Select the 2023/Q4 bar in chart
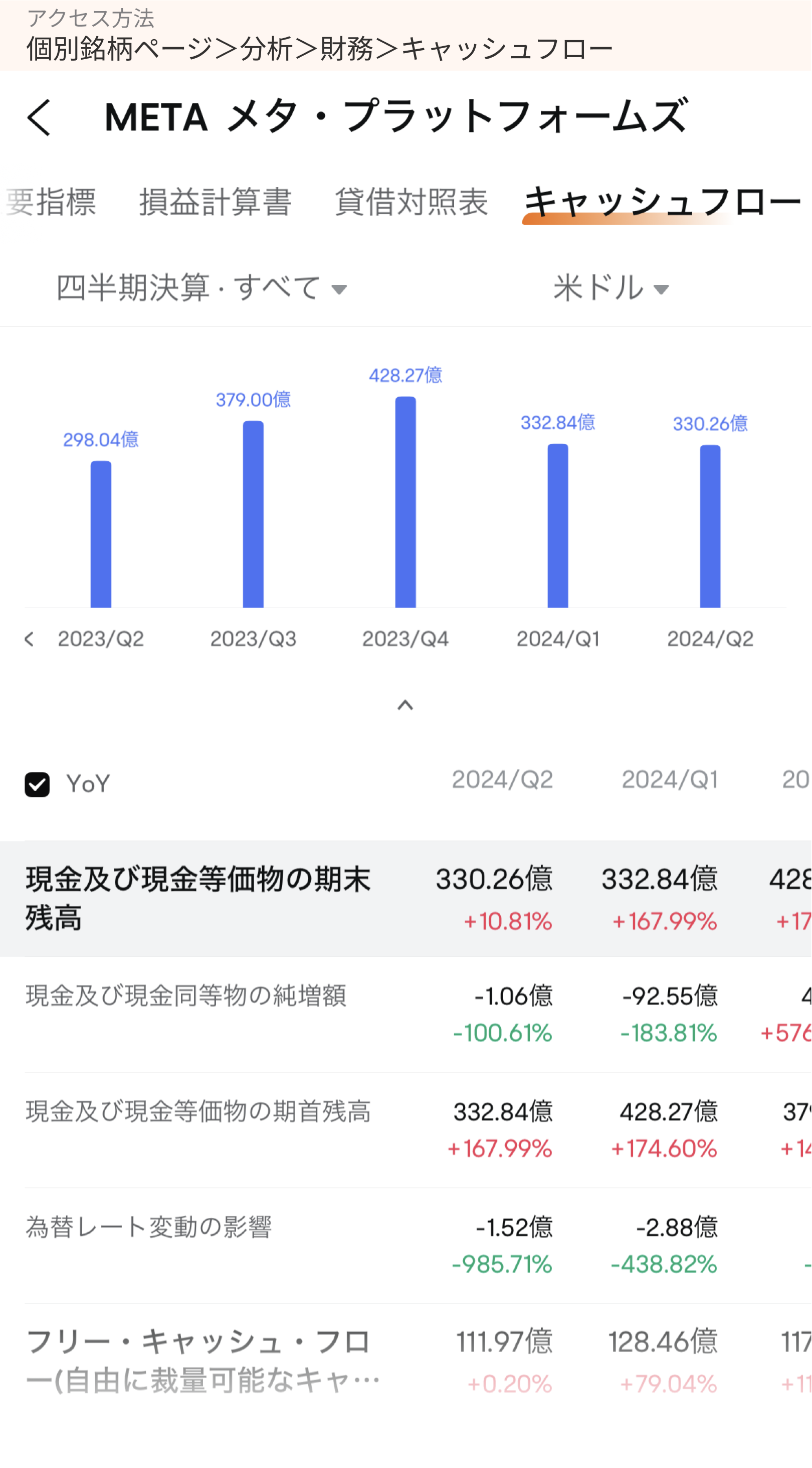Viewport: 812px width, 1468px height. 405,502
